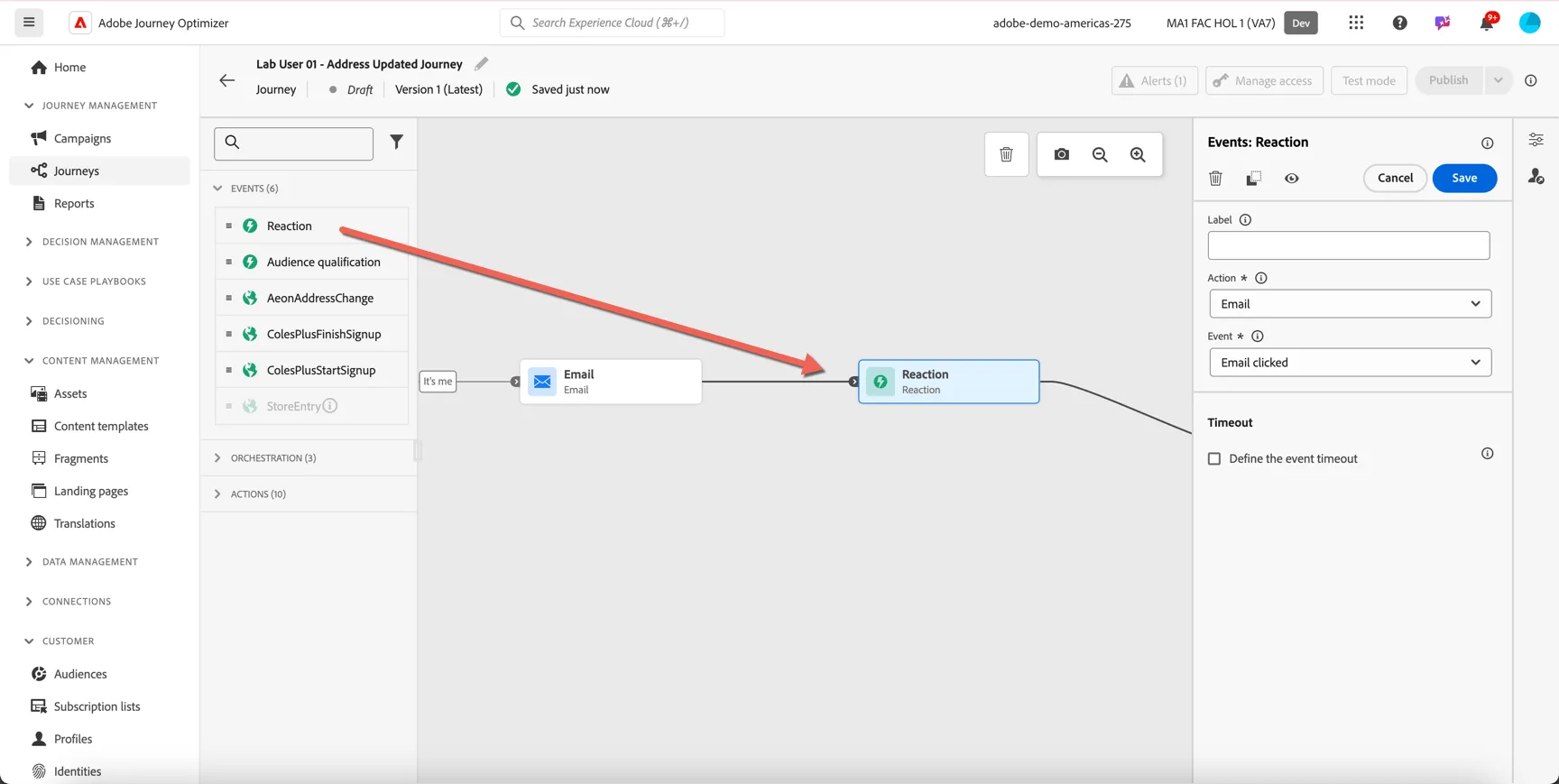Open the purple feedback chat icon
This screenshot has width=1559, height=784.
(1443, 23)
